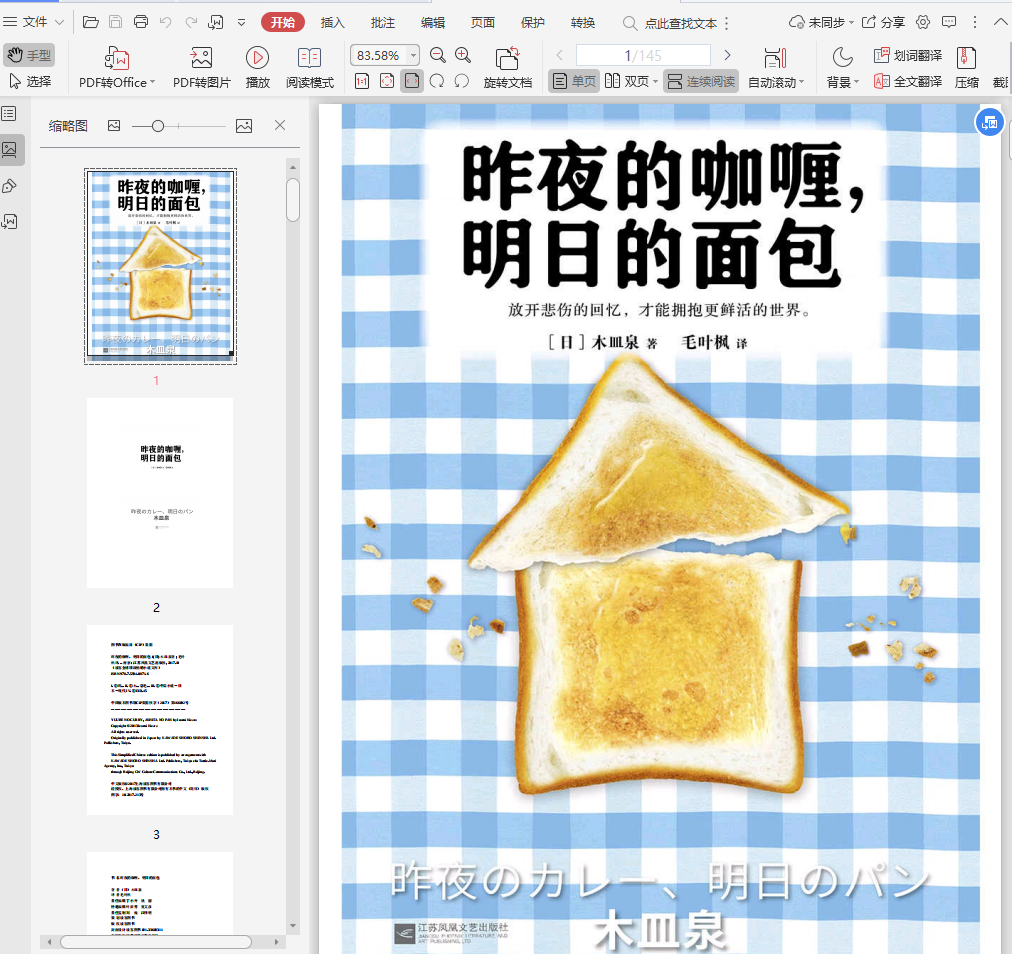Select actual size 1:1 view icon
1012x954 pixels.
click(362, 81)
